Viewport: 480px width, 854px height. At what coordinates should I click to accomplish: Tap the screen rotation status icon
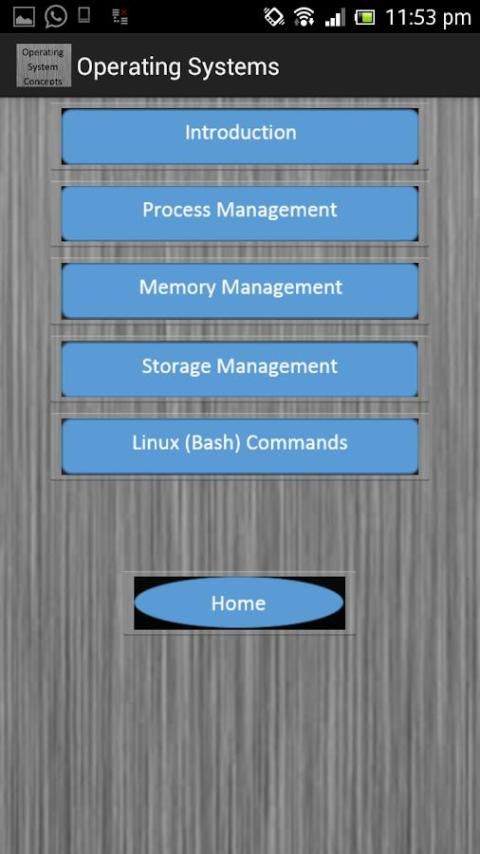274,17
